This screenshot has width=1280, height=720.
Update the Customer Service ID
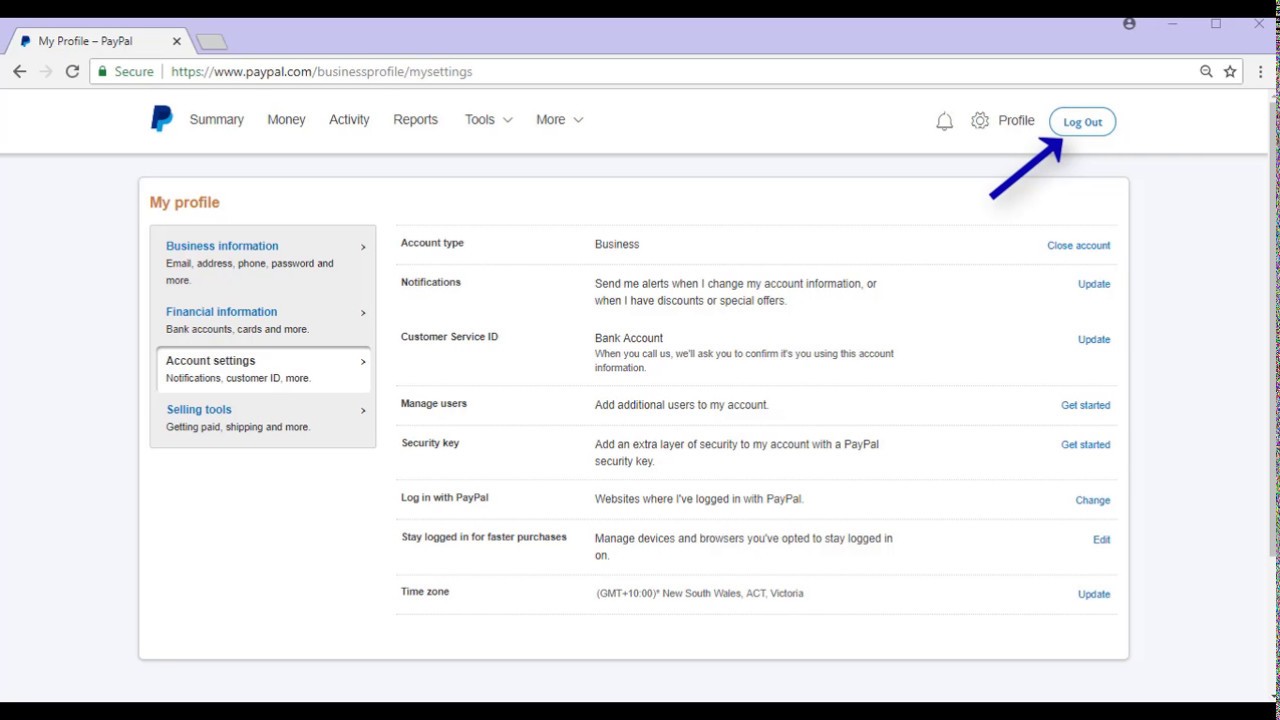[x=1094, y=339]
